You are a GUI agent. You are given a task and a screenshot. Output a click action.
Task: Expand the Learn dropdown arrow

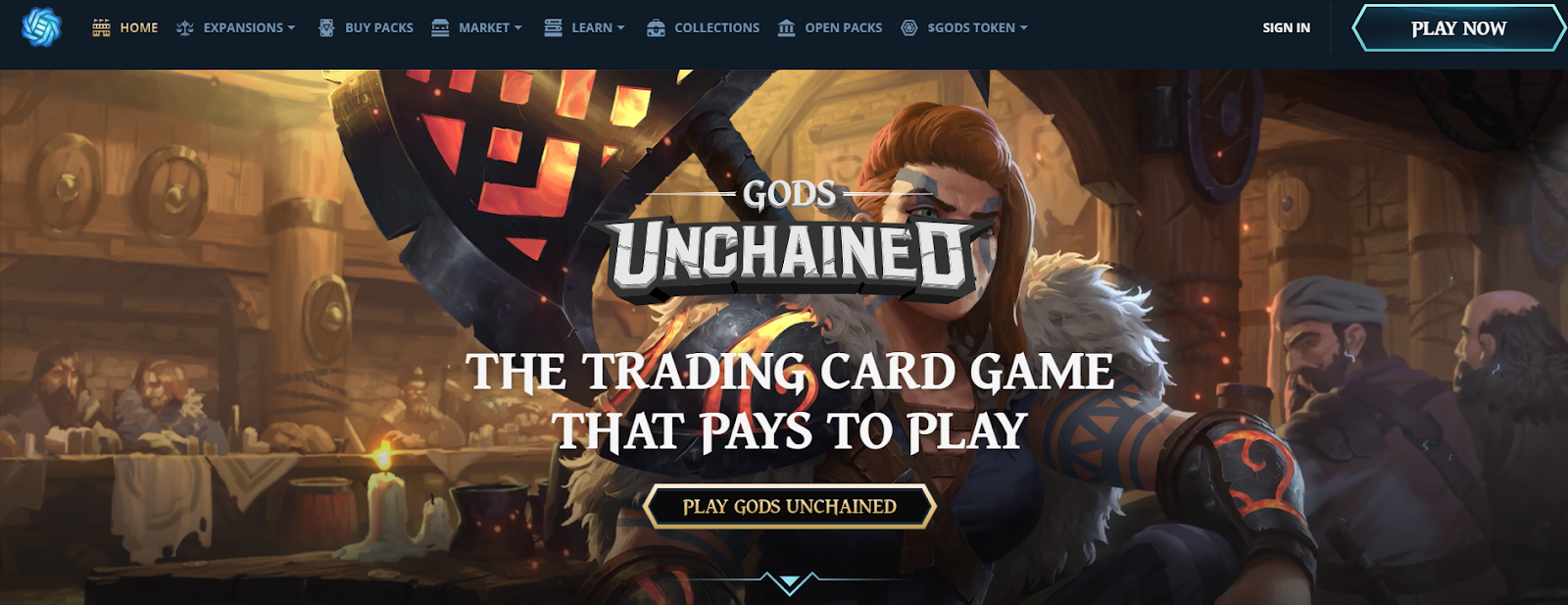(x=620, y=27)
